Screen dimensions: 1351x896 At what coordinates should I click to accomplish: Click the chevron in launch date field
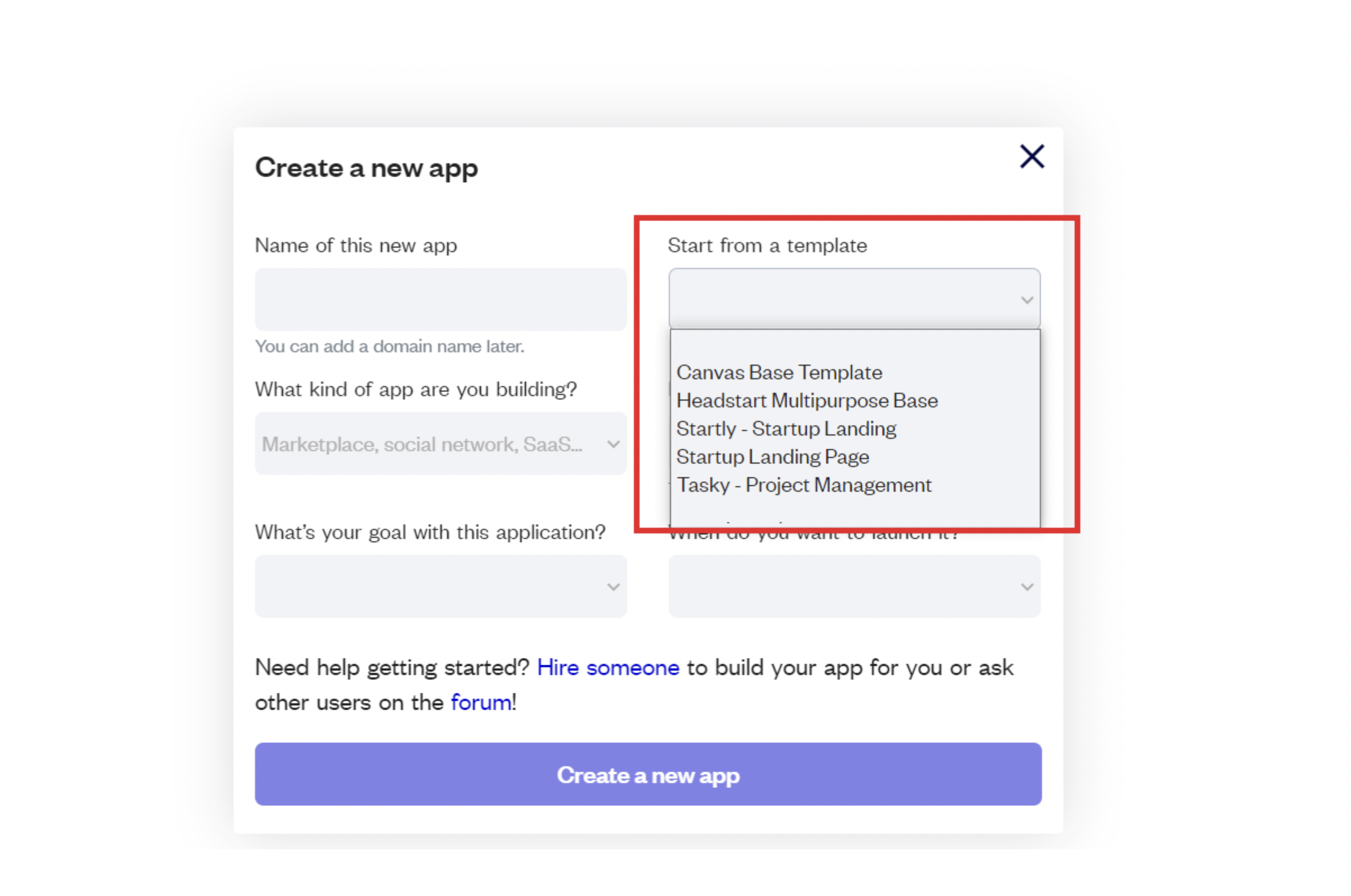pos(1026,587)
